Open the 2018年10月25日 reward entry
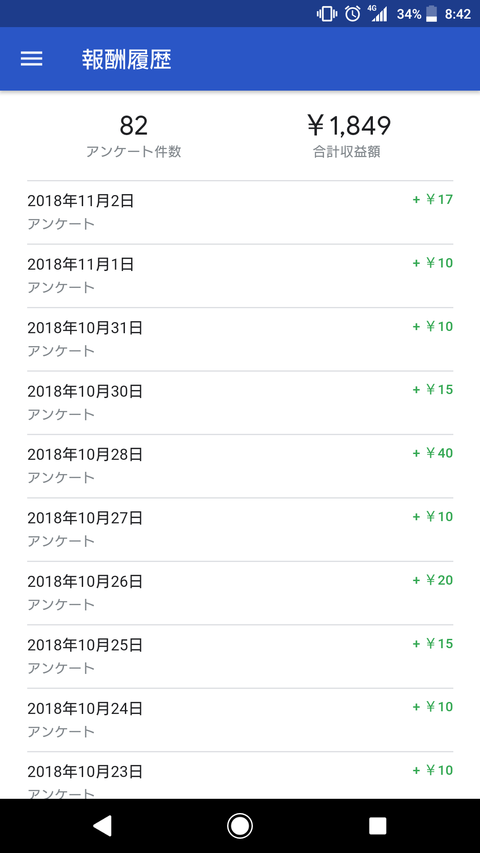Image resolution: width=480 pixels, height=853 pixels. tap(240, 657)
